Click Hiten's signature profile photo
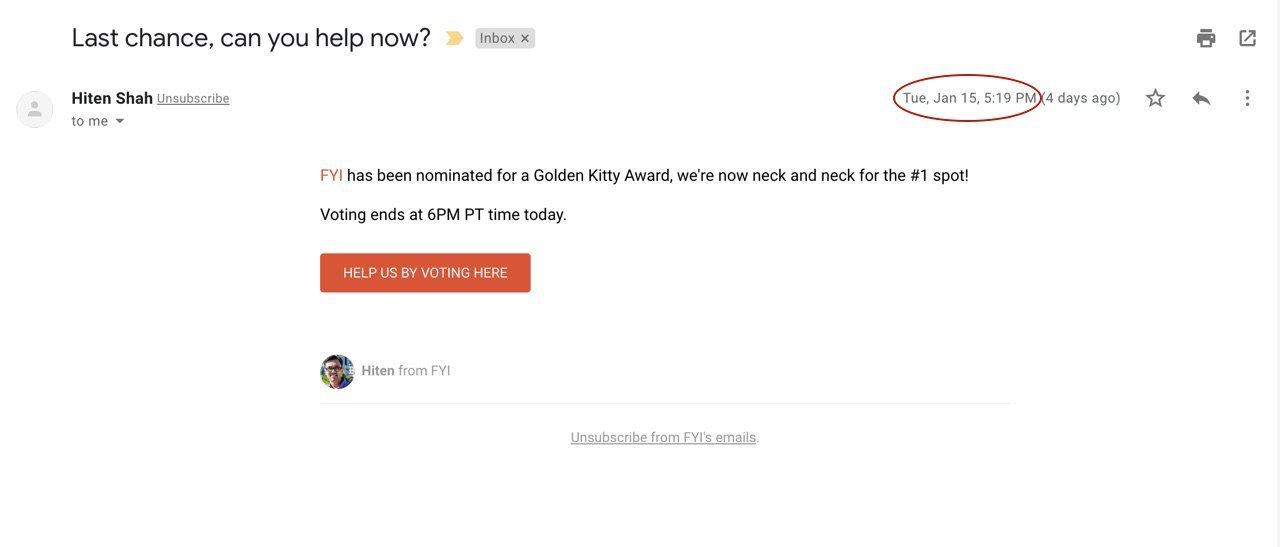 (337, 371)
